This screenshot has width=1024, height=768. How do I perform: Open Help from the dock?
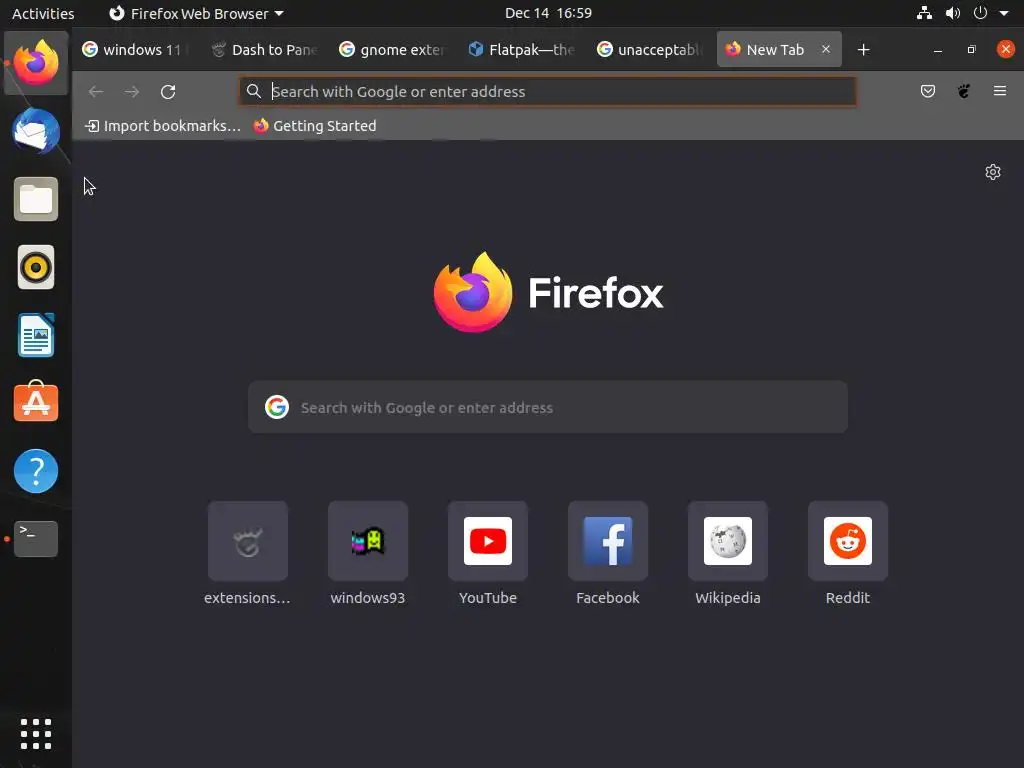pos(36,471)
